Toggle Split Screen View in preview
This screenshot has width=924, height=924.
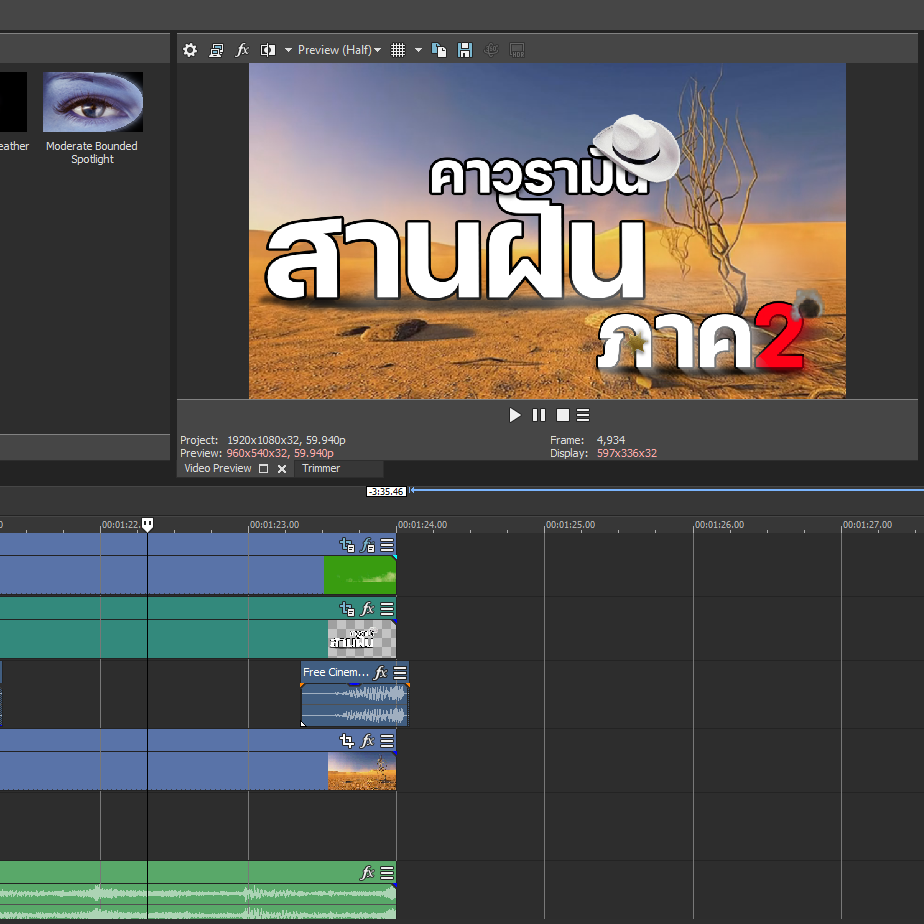268,50
